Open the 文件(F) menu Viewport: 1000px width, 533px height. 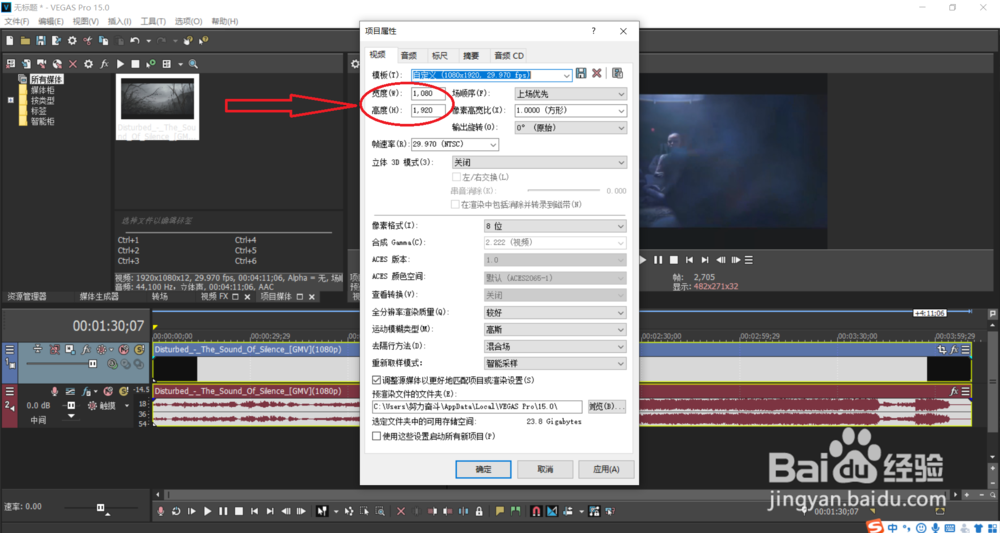pyautogui.click(x=17, y=21)
